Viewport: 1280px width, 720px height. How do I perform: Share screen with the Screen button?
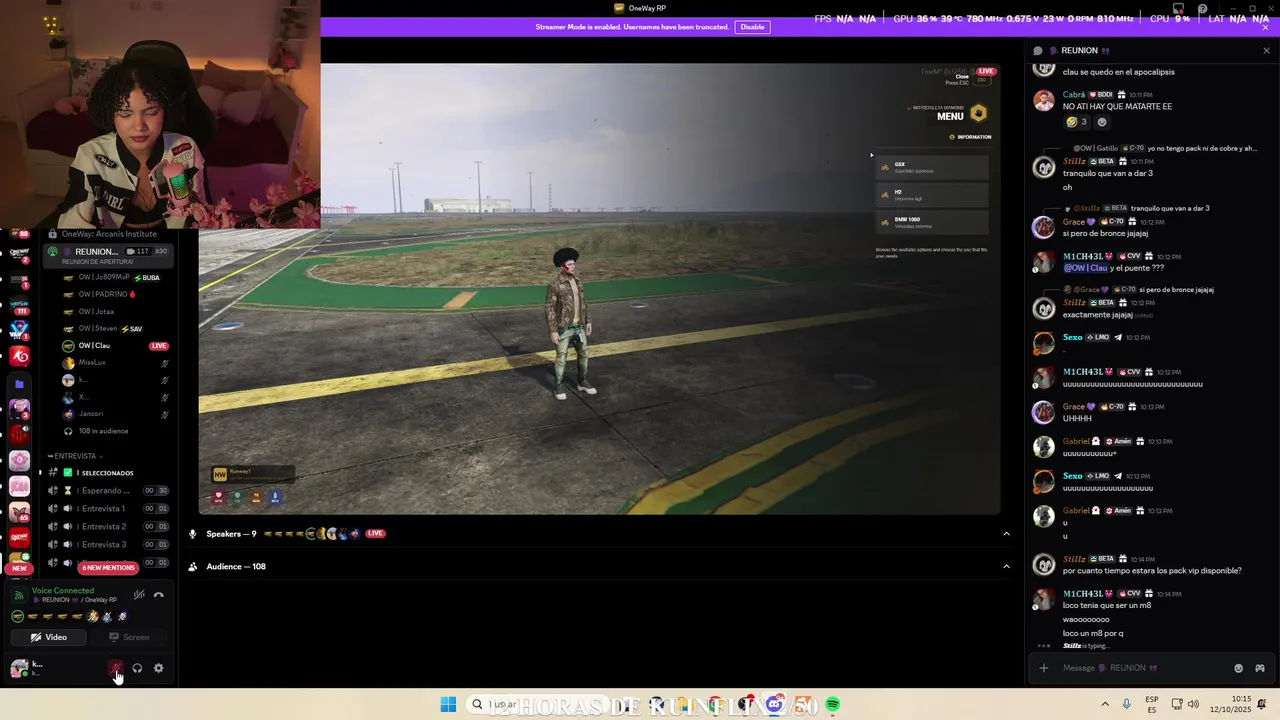pyautogui.click(x=129, y=637)
